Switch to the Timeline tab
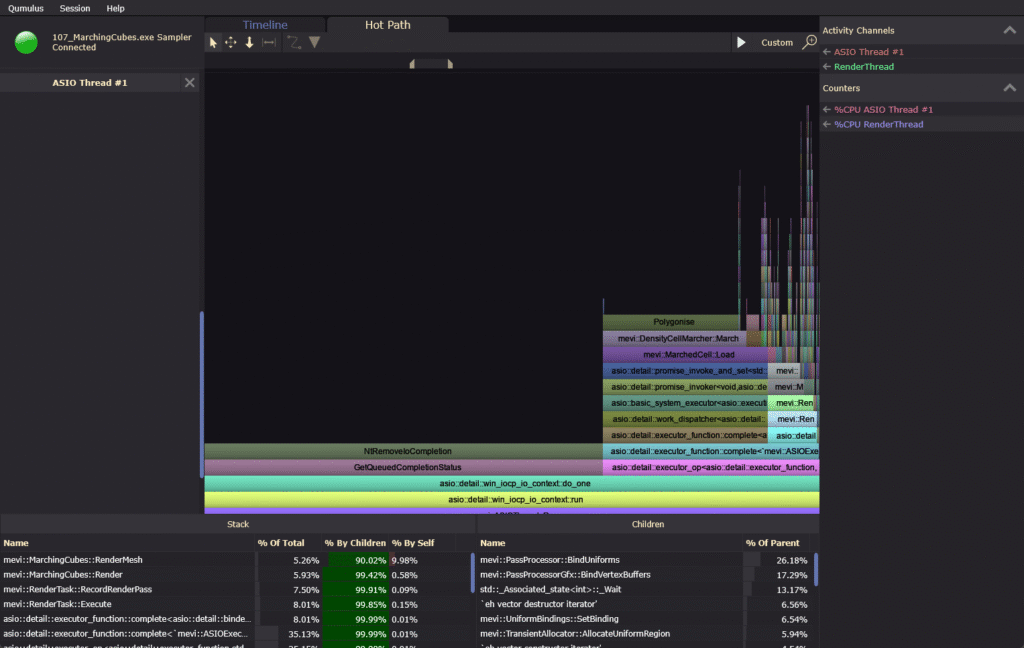Image resolution: width=1024 pixels, height=648 pixels. (x=265, y=25)
